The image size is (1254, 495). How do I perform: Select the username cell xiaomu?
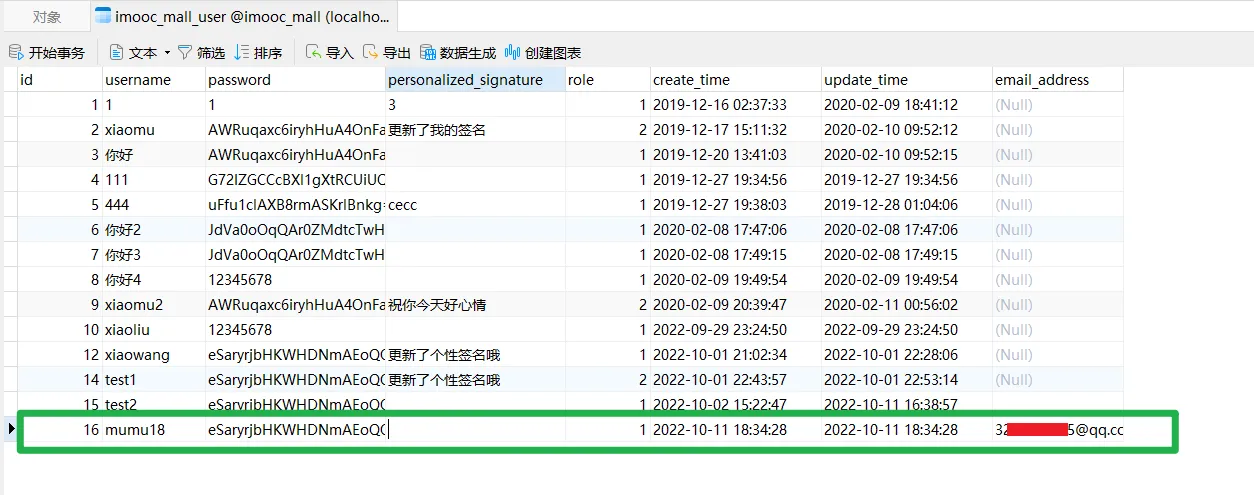[154, 130]
